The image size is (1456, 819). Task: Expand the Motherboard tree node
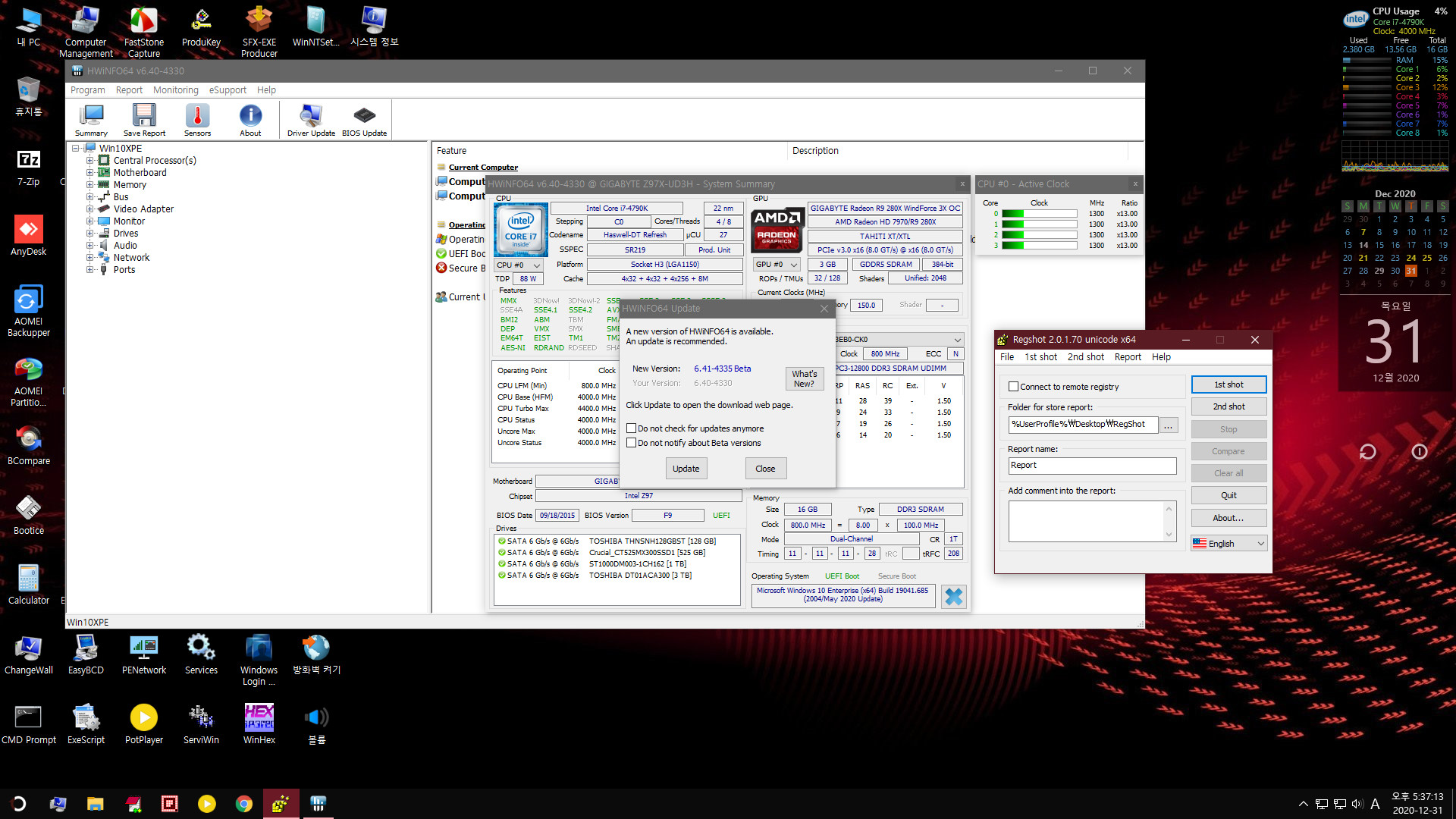coord(89,173)
